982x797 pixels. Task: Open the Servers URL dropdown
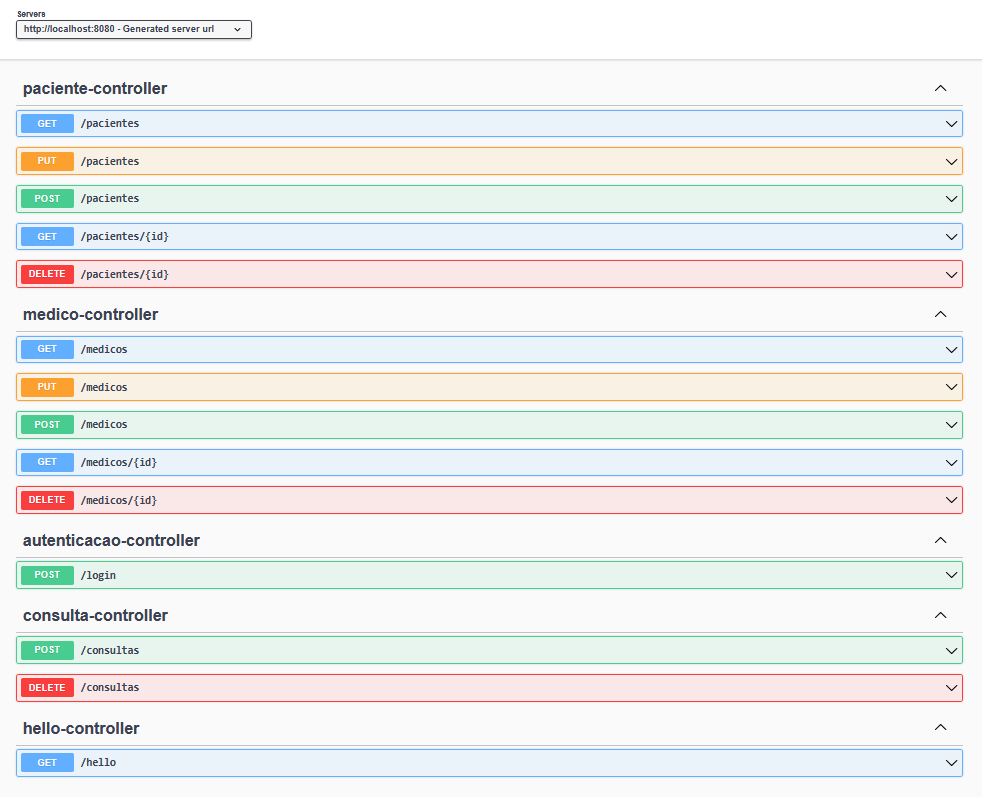(133, 29)
